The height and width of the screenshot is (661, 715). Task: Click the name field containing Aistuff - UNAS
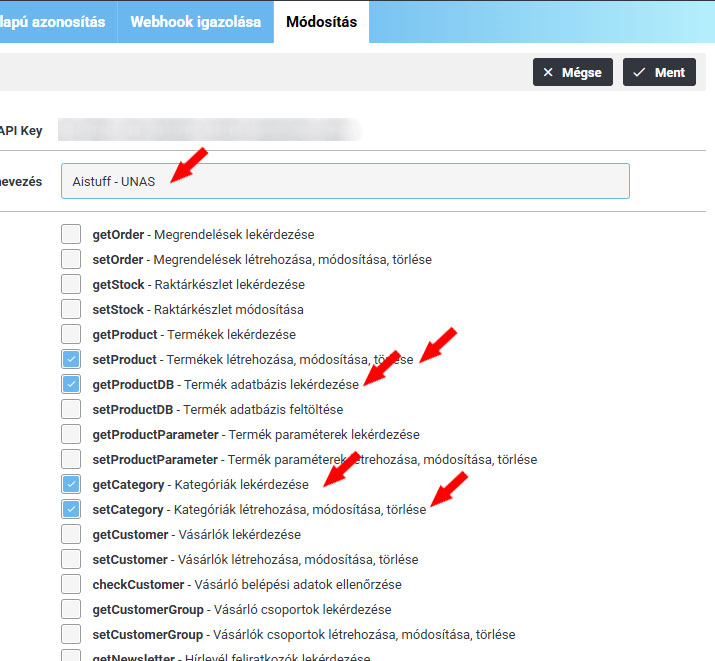345,181
